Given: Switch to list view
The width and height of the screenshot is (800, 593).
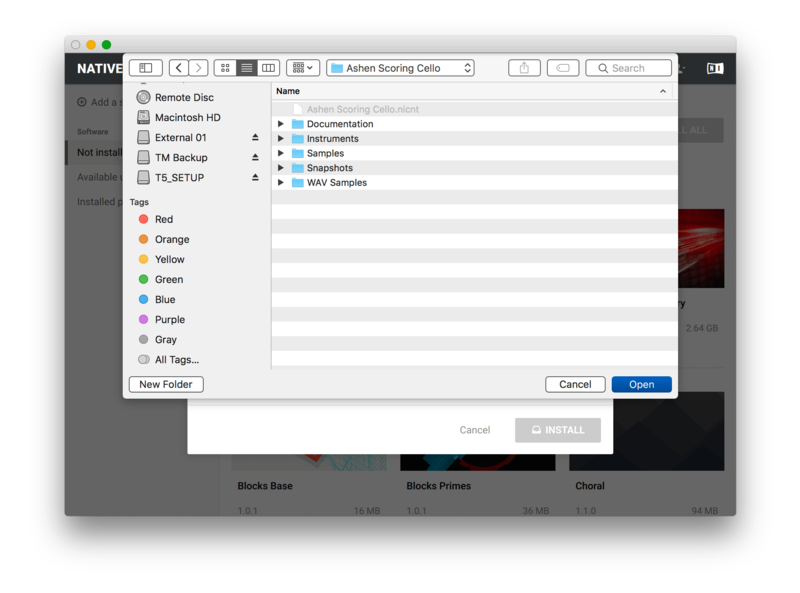Looking at the screenshot, I should [x=246, y=68].
